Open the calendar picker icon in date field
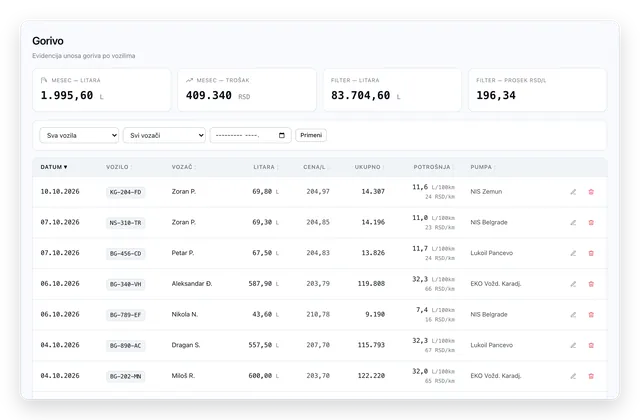 point(282,135)
